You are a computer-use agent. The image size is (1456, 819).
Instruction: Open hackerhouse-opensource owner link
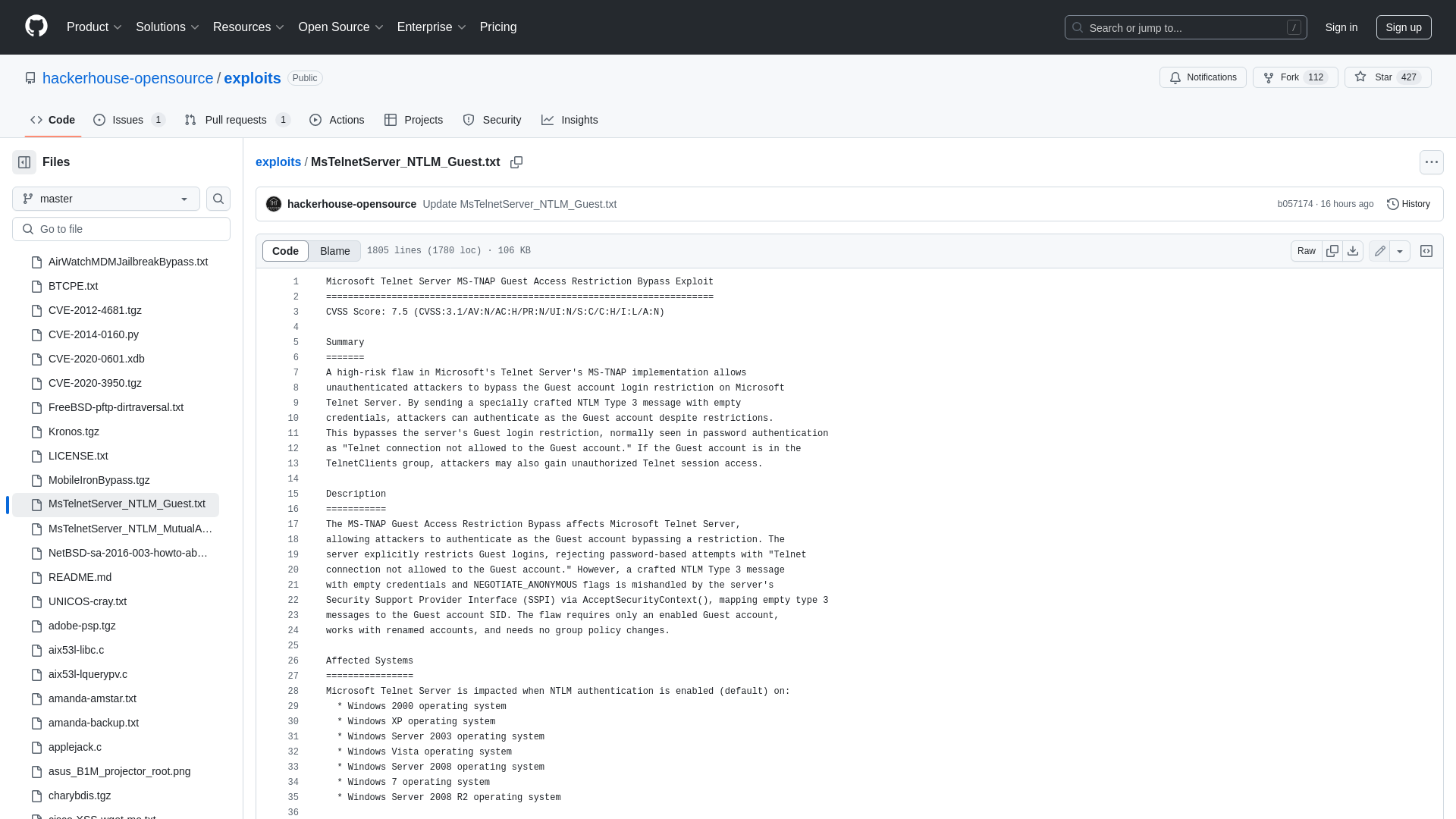[127, 78]
